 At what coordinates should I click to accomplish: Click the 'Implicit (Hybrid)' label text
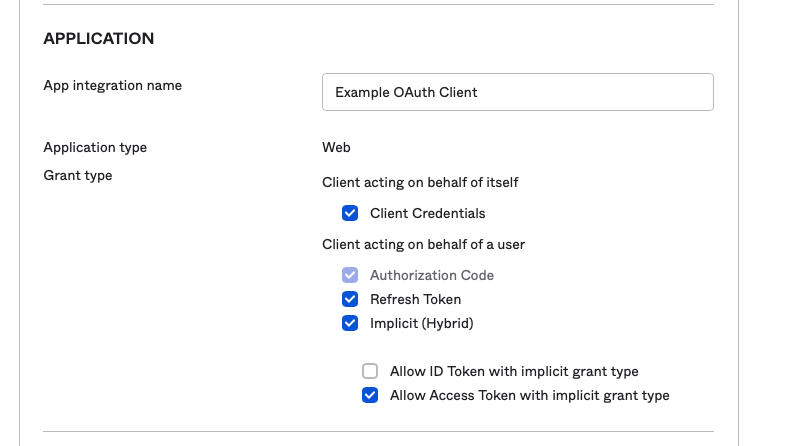click(x=422, y=323)
